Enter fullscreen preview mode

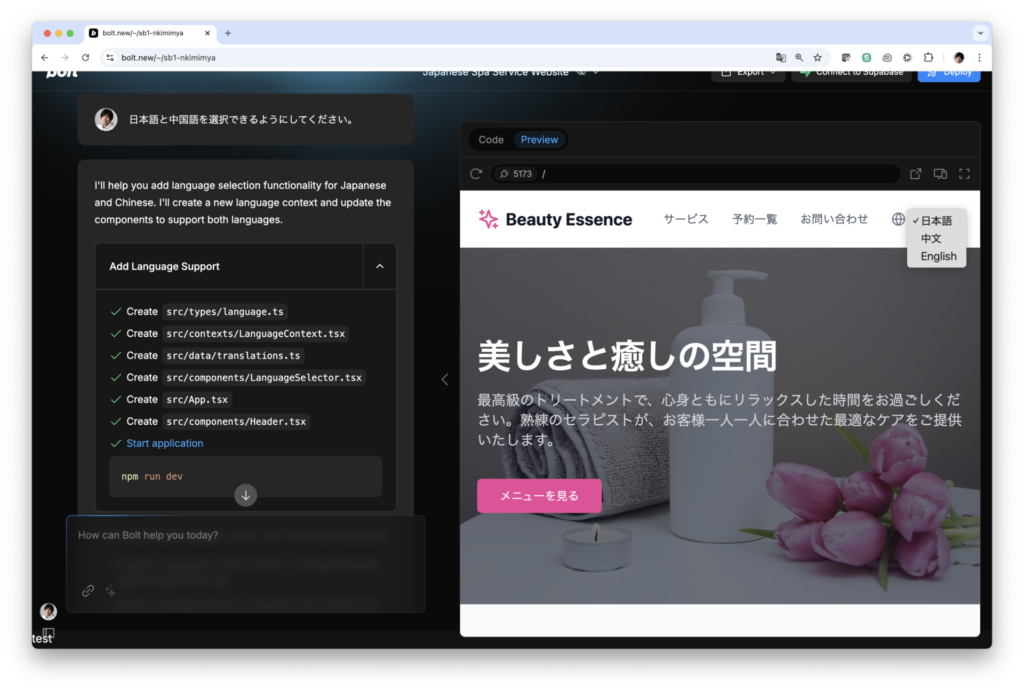964,174
